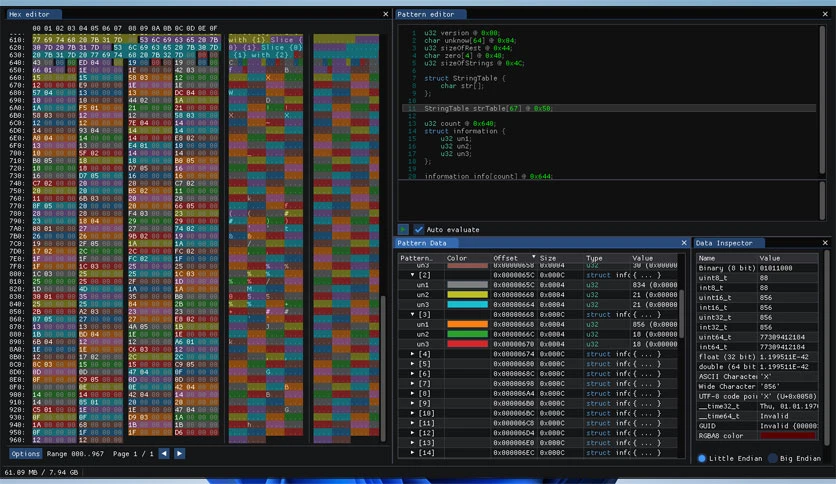Screen dimensions: 836x484
Task: Click the Pattern Data vertical scrollbar
Action: pyautogui.click(x=682, y=314)
